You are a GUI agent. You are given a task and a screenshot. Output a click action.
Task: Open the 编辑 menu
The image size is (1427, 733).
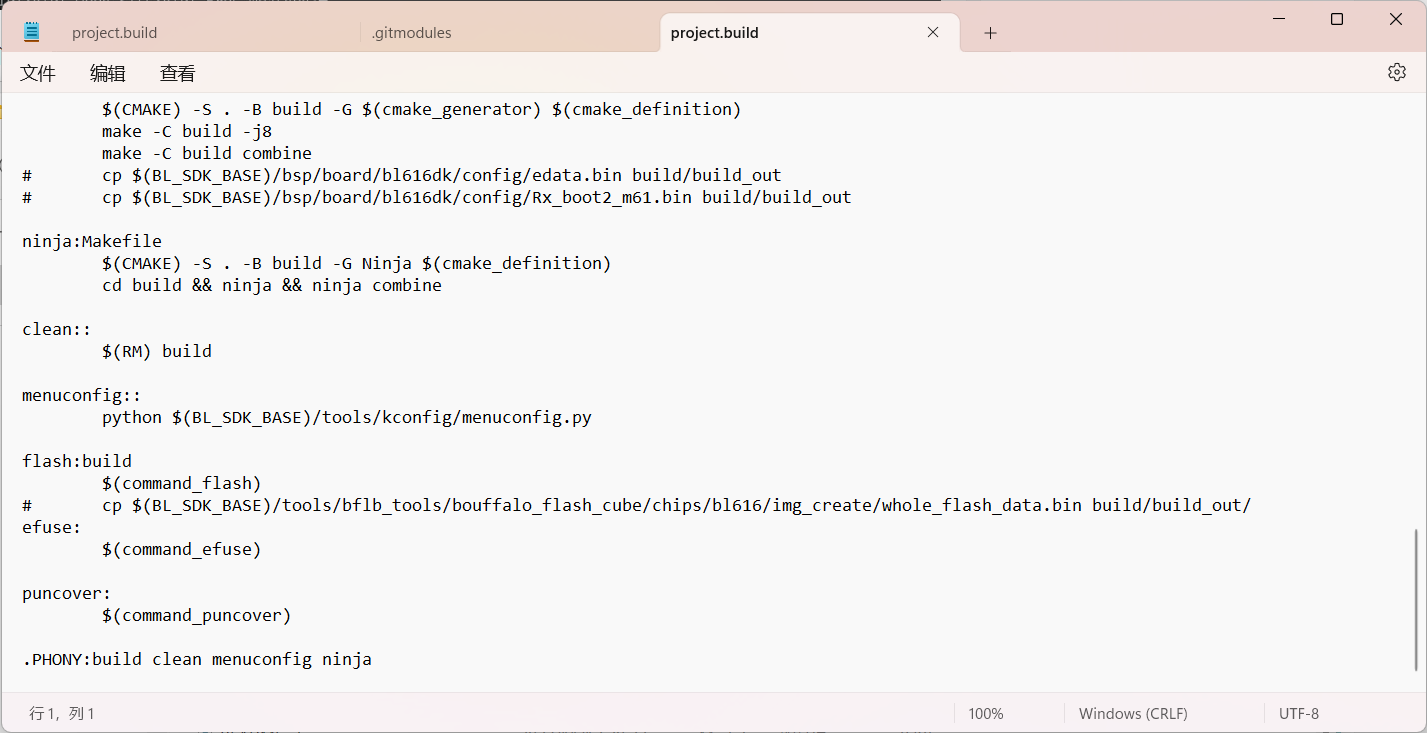(108, 73)
